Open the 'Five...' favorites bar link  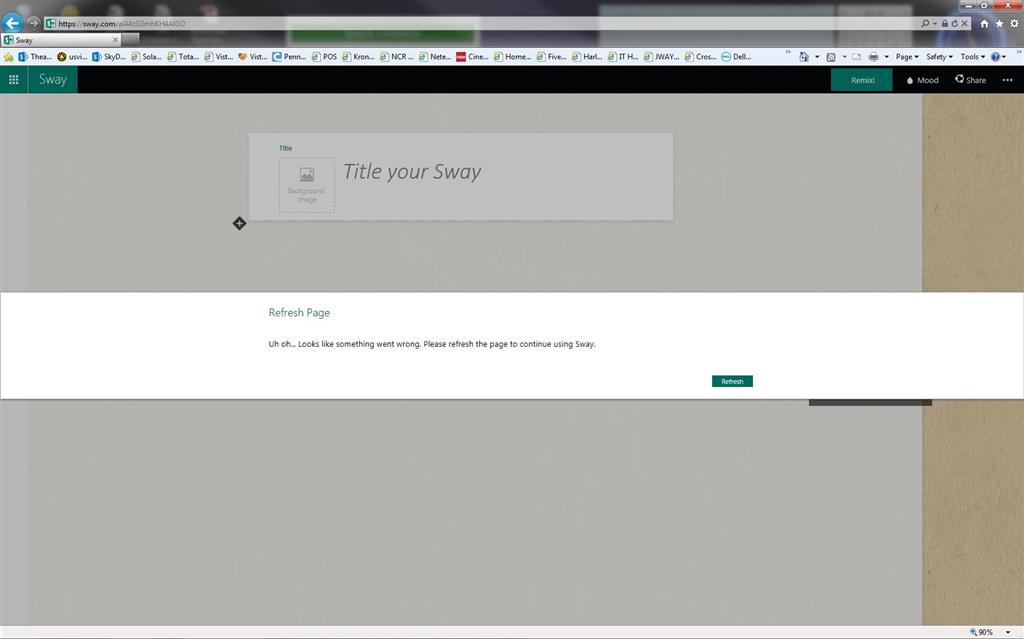coord(551,57)
